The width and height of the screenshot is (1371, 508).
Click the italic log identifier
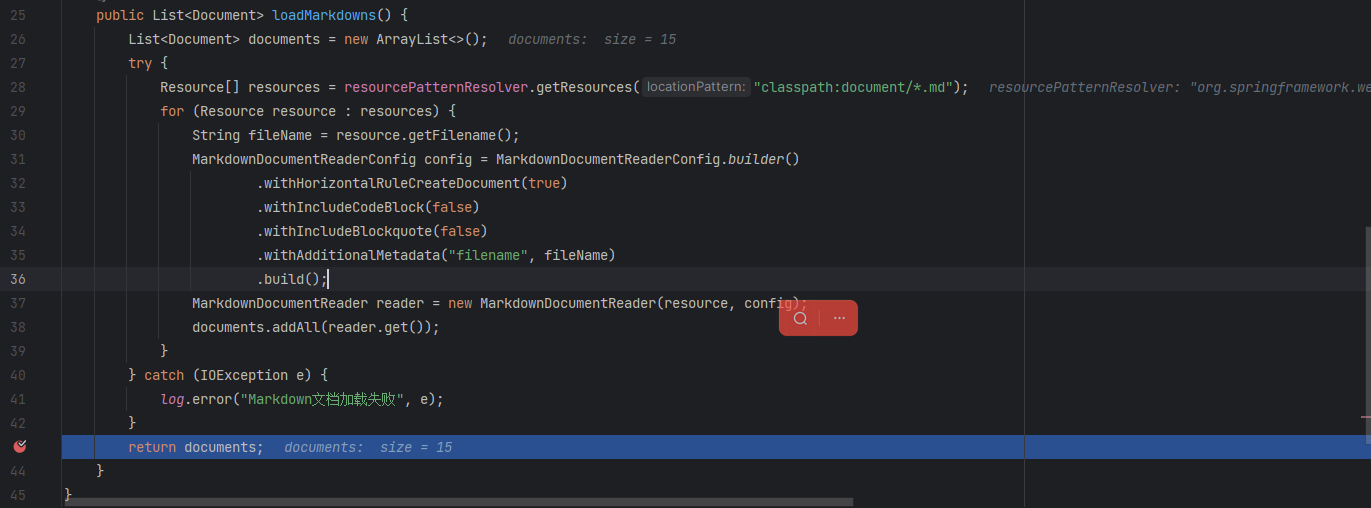click(x=172, y=399)
